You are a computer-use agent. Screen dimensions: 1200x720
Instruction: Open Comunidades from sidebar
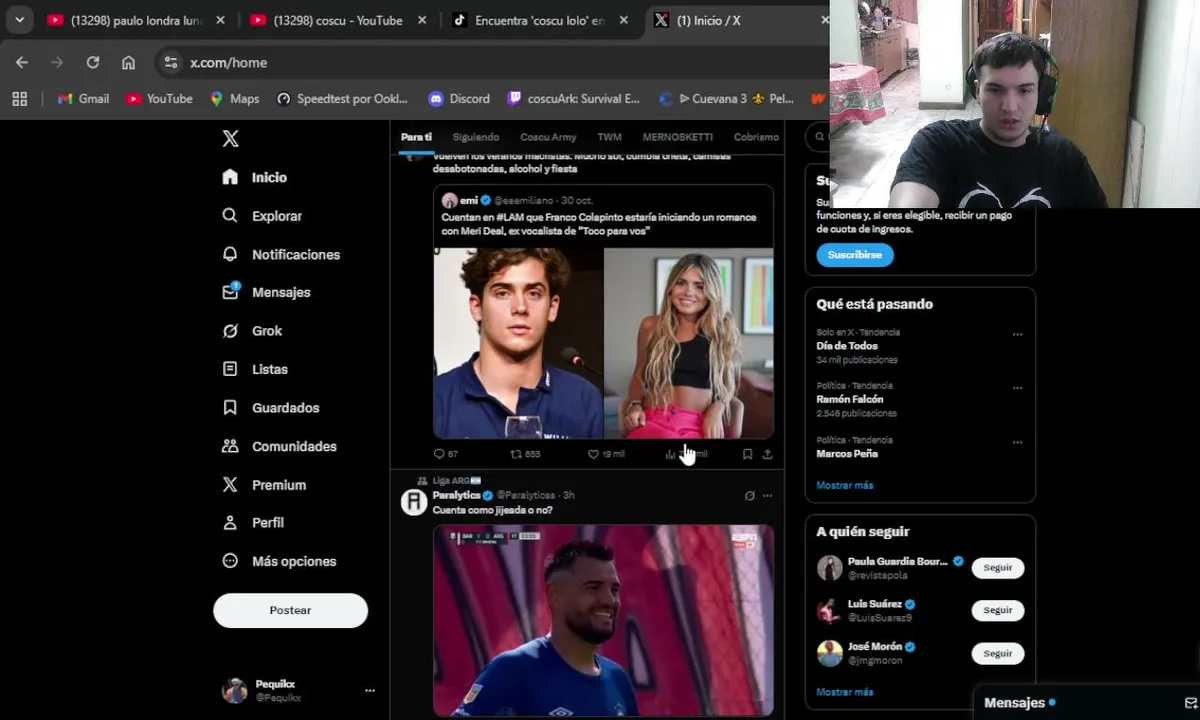click(279, 446)
